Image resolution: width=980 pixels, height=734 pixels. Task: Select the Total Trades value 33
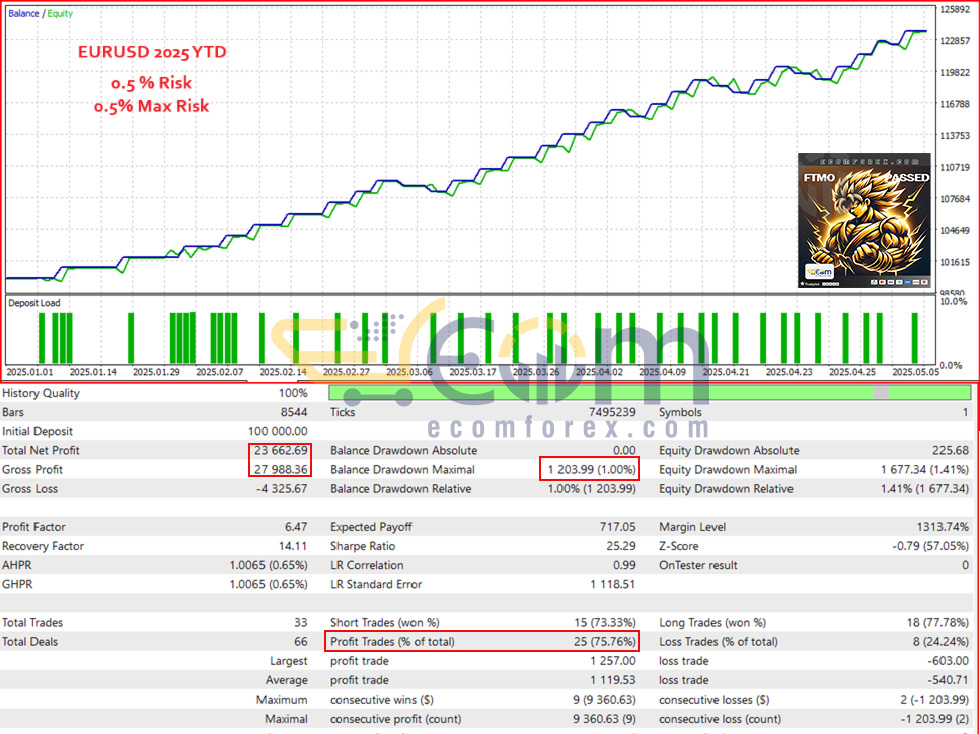pos(301,623)
